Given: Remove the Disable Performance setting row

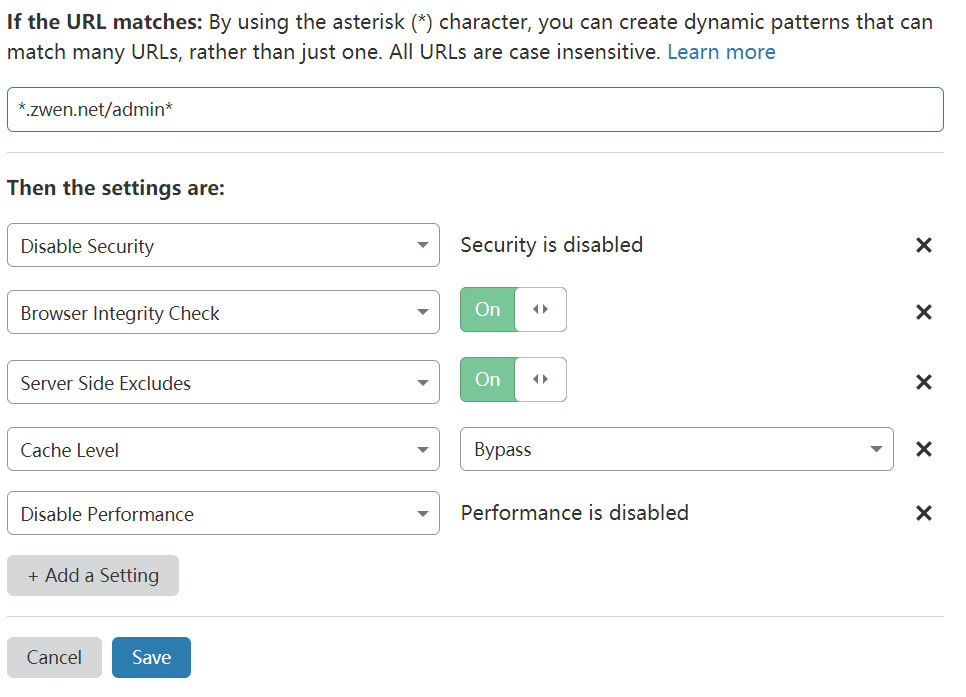Looking at the screenshot, I should click(924, 513).
